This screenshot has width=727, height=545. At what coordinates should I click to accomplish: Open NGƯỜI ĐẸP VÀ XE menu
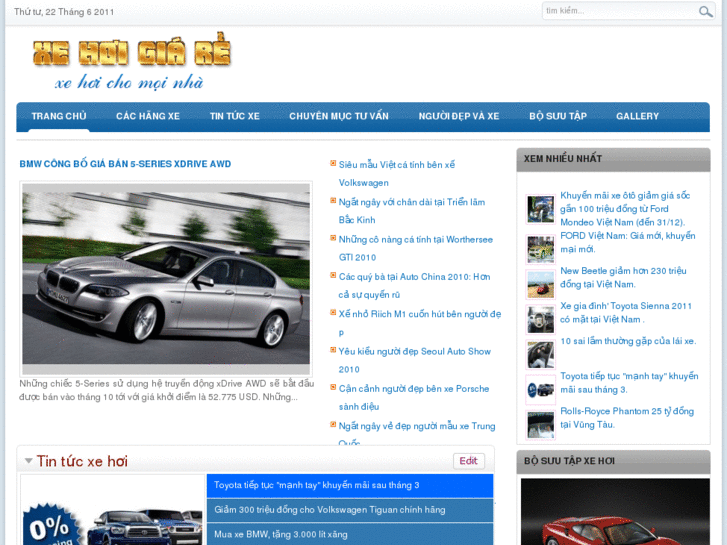(459, 116)
